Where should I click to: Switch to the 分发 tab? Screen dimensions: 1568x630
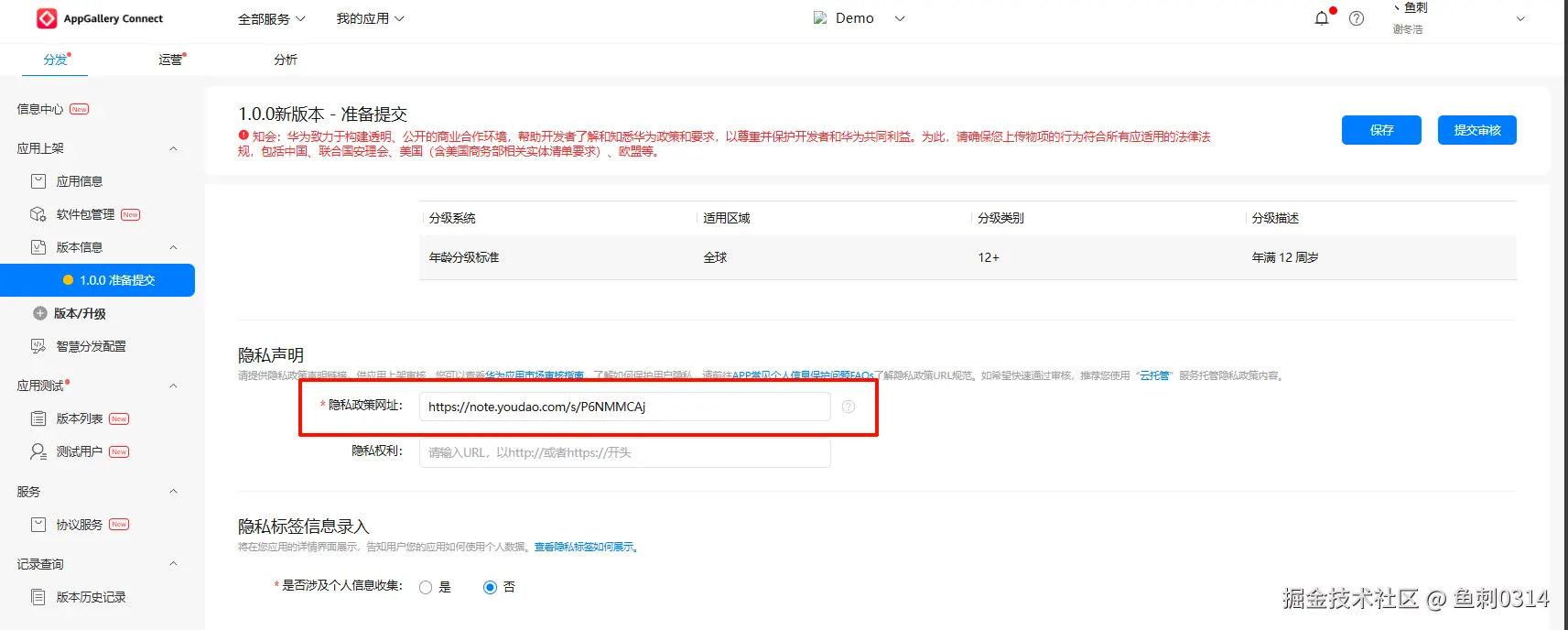[56, 60]
